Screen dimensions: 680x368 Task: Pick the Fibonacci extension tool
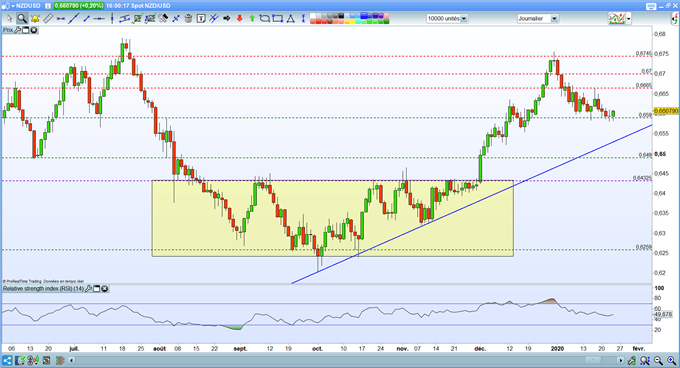coord(150,19)
